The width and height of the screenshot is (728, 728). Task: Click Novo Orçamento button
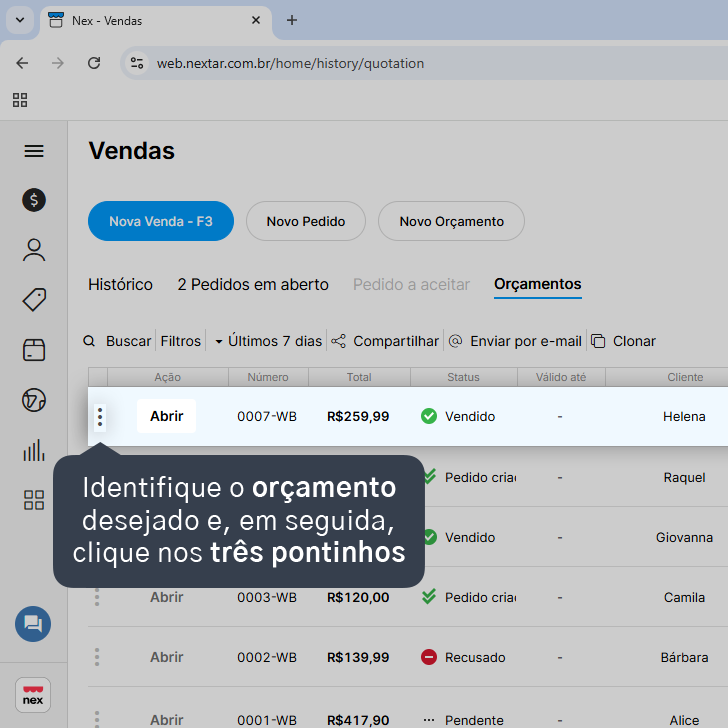(451, 221)
